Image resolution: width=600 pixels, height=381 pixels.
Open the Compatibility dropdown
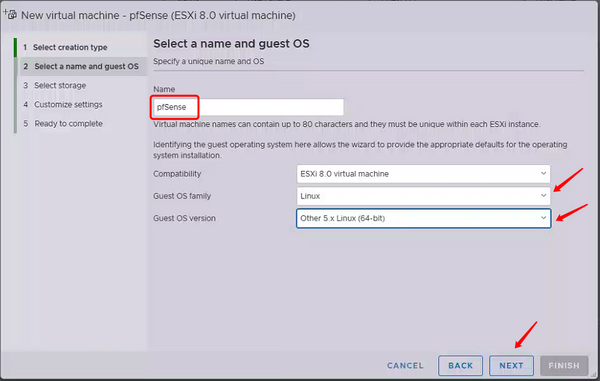click(423, 174)
